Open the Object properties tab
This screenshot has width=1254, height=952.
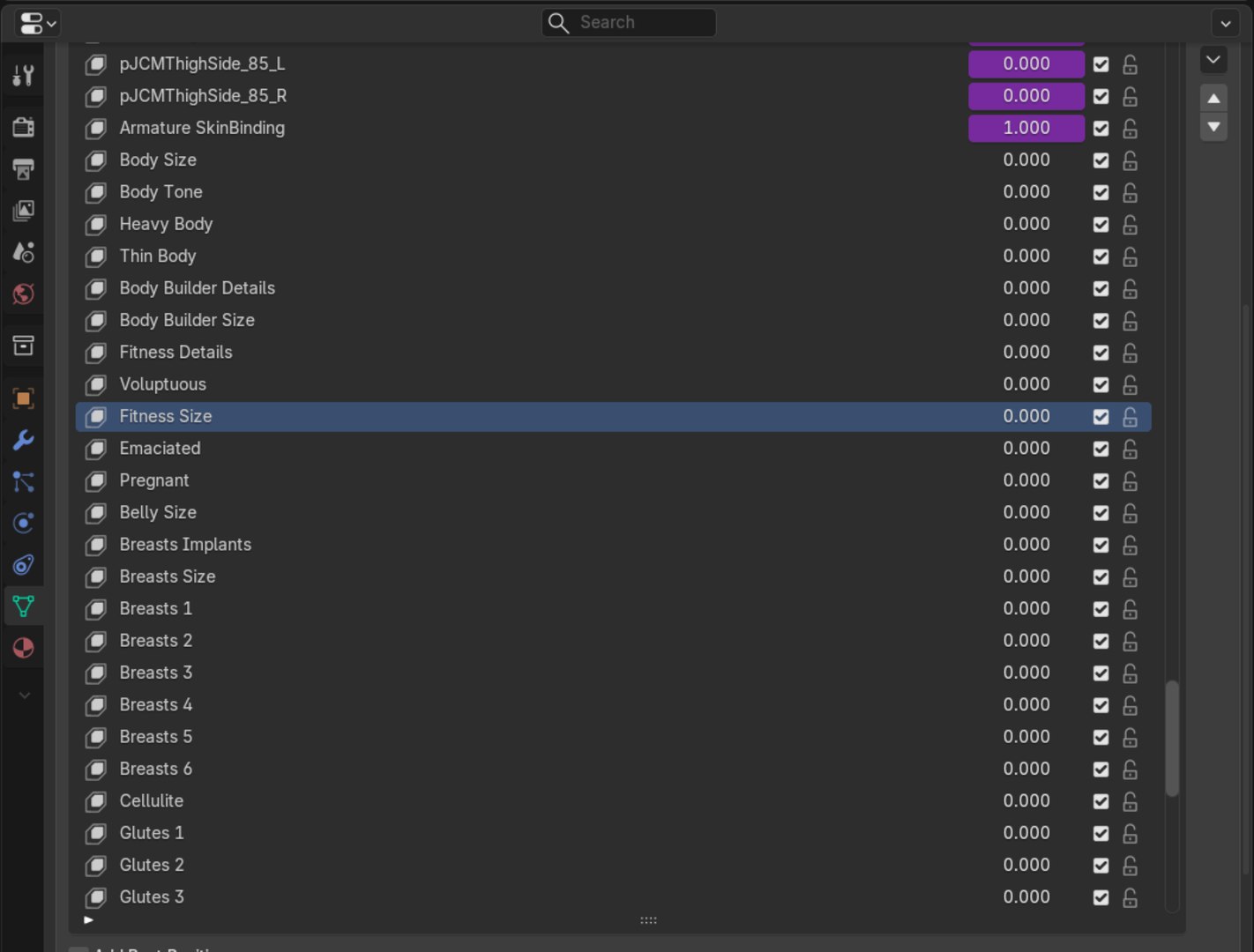click(24, 398)
